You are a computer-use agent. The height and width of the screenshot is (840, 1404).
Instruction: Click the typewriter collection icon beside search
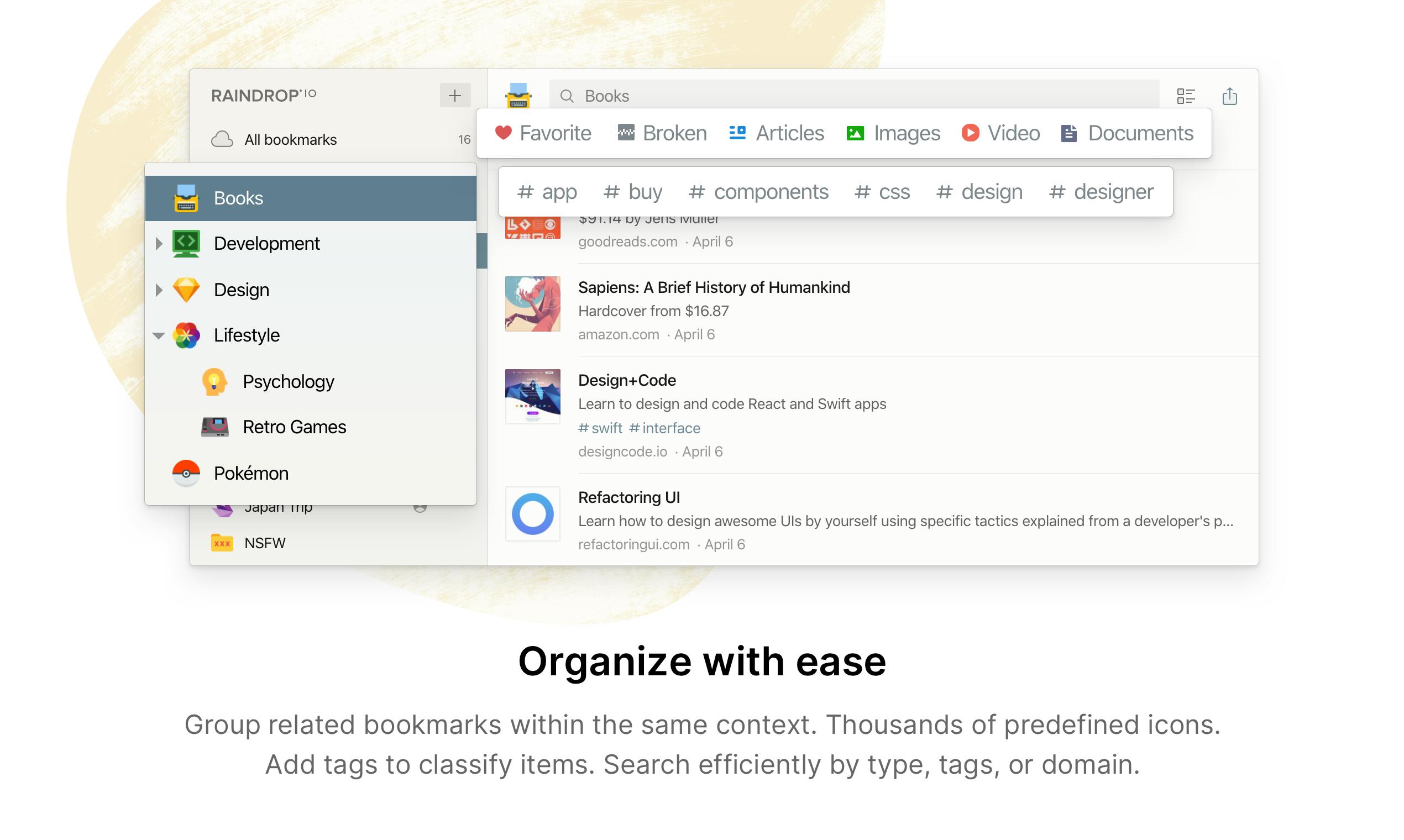518,95
